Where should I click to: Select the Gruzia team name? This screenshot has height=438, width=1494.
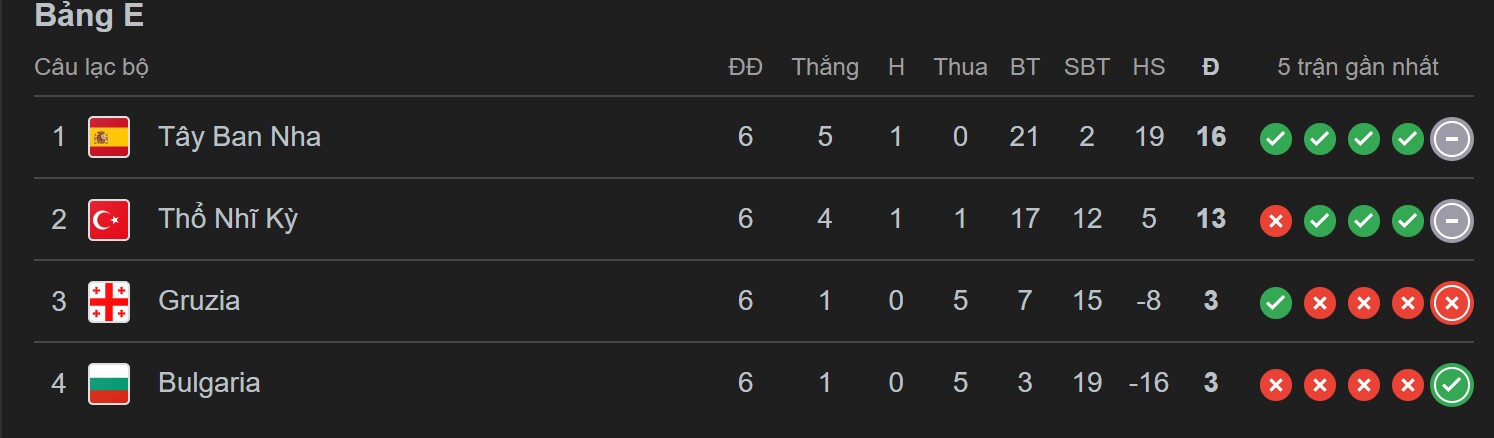click(199, 301)
